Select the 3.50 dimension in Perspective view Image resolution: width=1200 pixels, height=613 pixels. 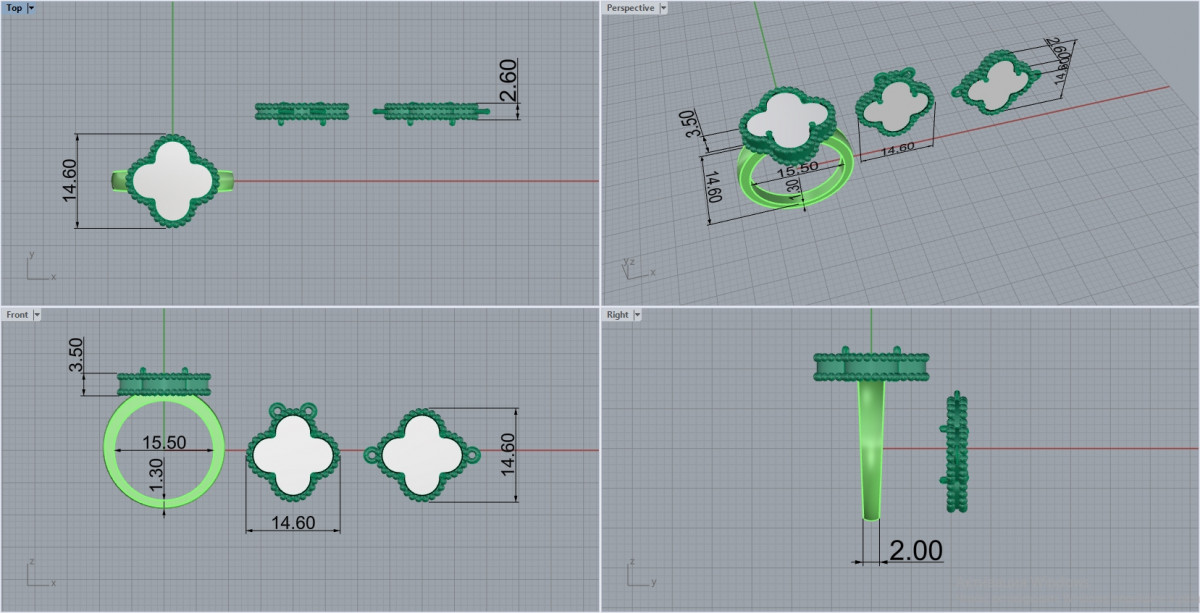click(688, 126)
